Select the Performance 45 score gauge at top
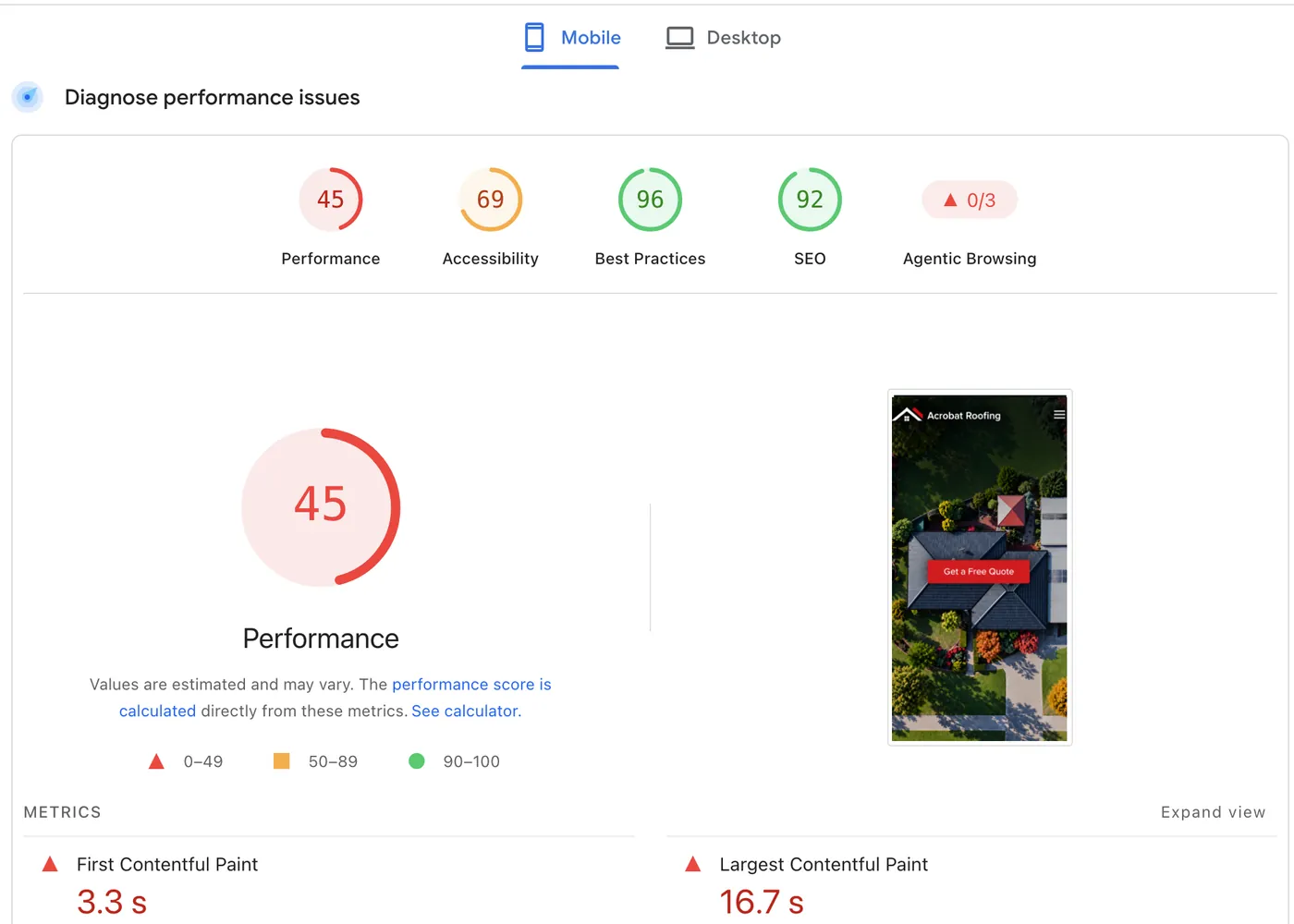The width and height of the screenshot is (1294, 924). click(331, 200)
